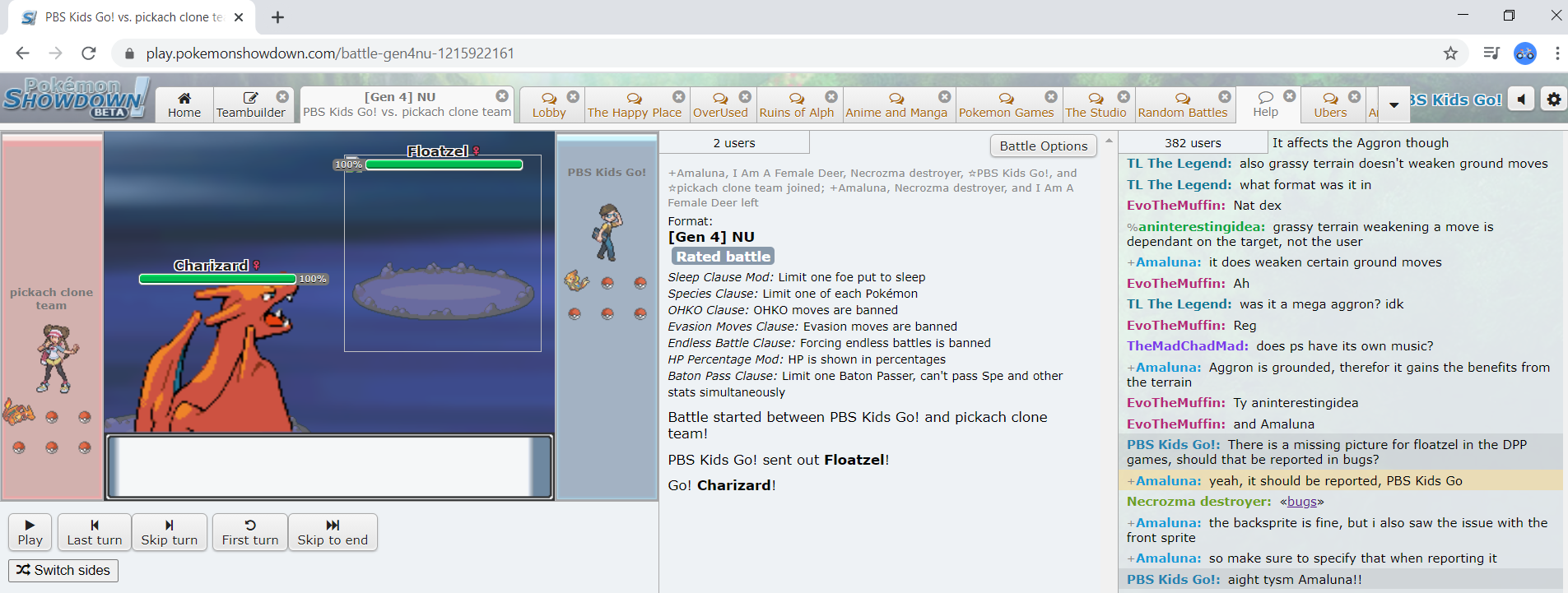Viewport: 1568px width, 593px height.
Task: Close the Random Battles tab
Action: point(1225,96)
